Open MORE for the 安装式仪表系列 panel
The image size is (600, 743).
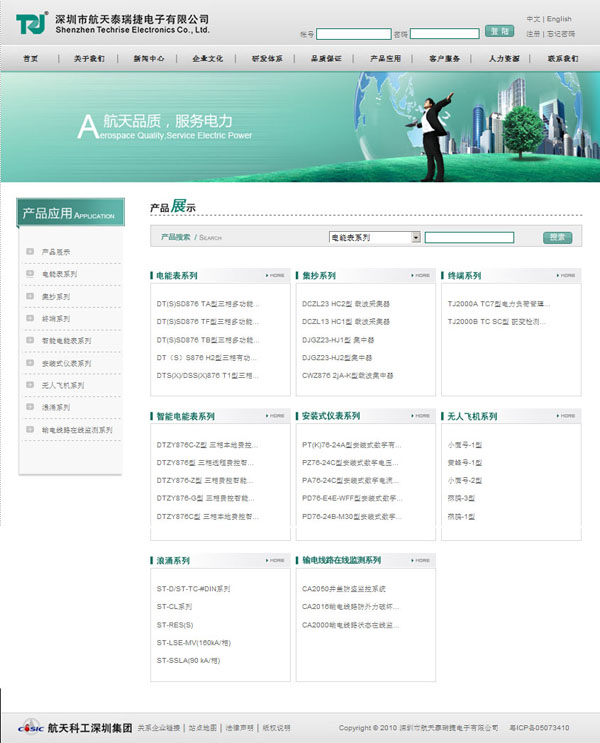420,416
